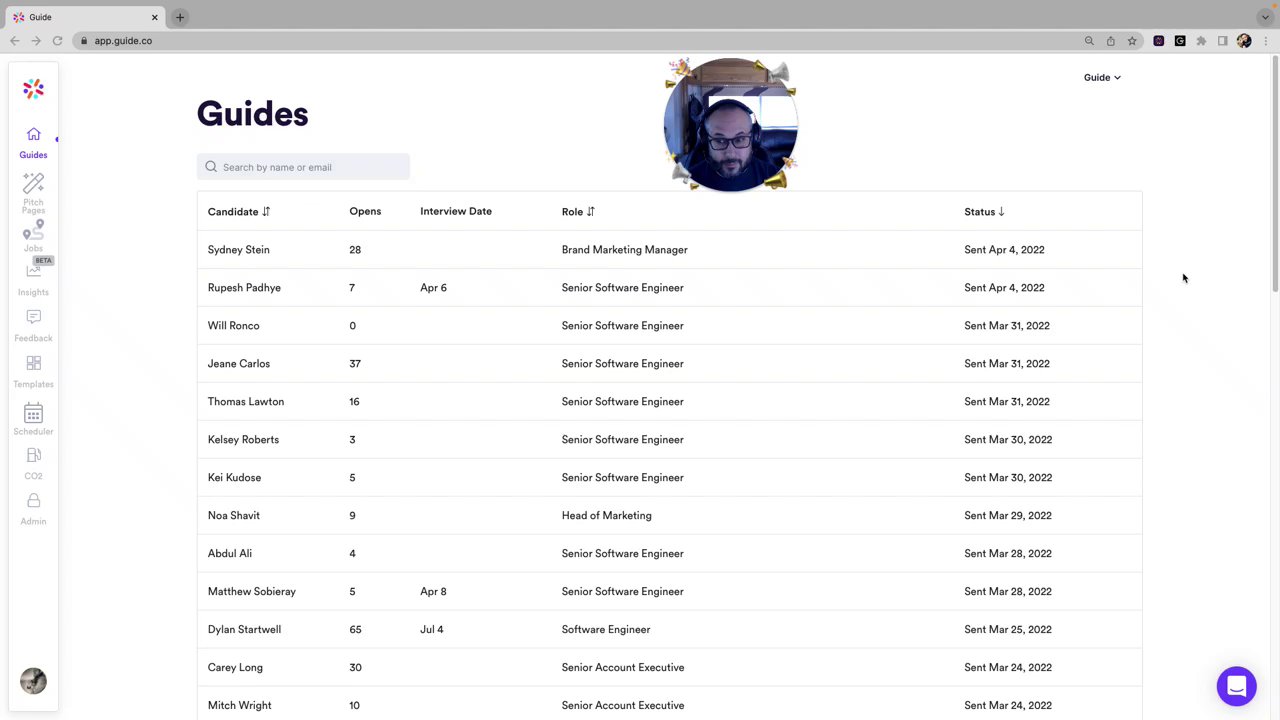Click Head of Marketing role
Screen dimensions: 1280x720
tap(607, 516)
